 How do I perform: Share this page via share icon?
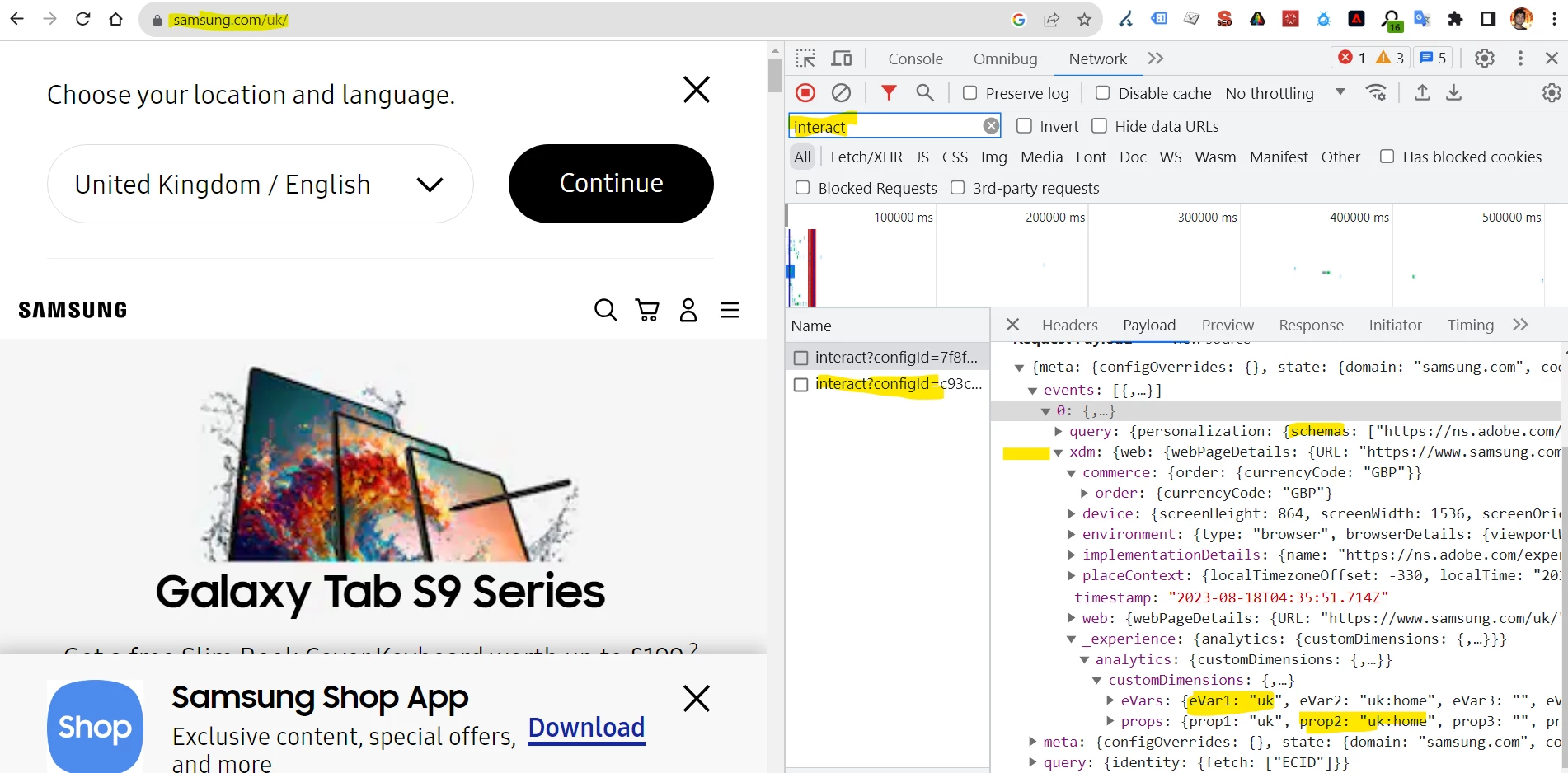point(1051,20)
